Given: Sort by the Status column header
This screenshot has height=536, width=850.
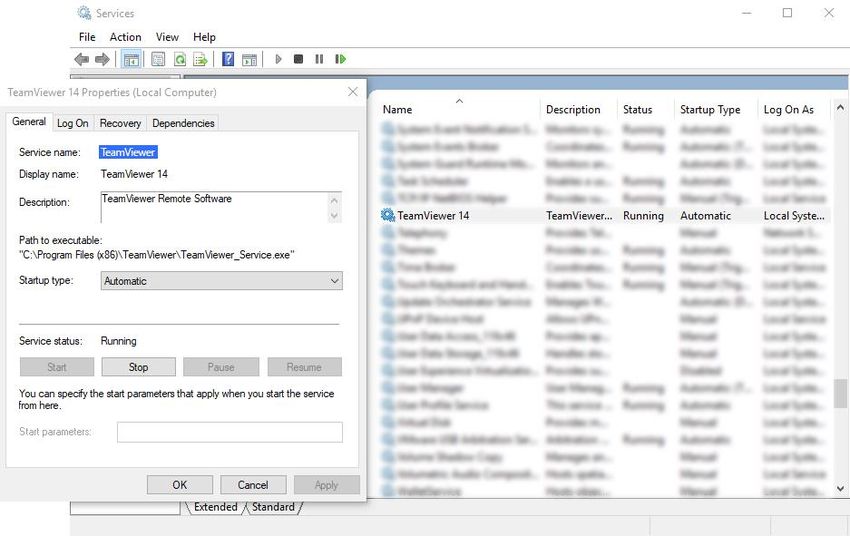Looking at the screenshot, I should click(x=646, y=109).
